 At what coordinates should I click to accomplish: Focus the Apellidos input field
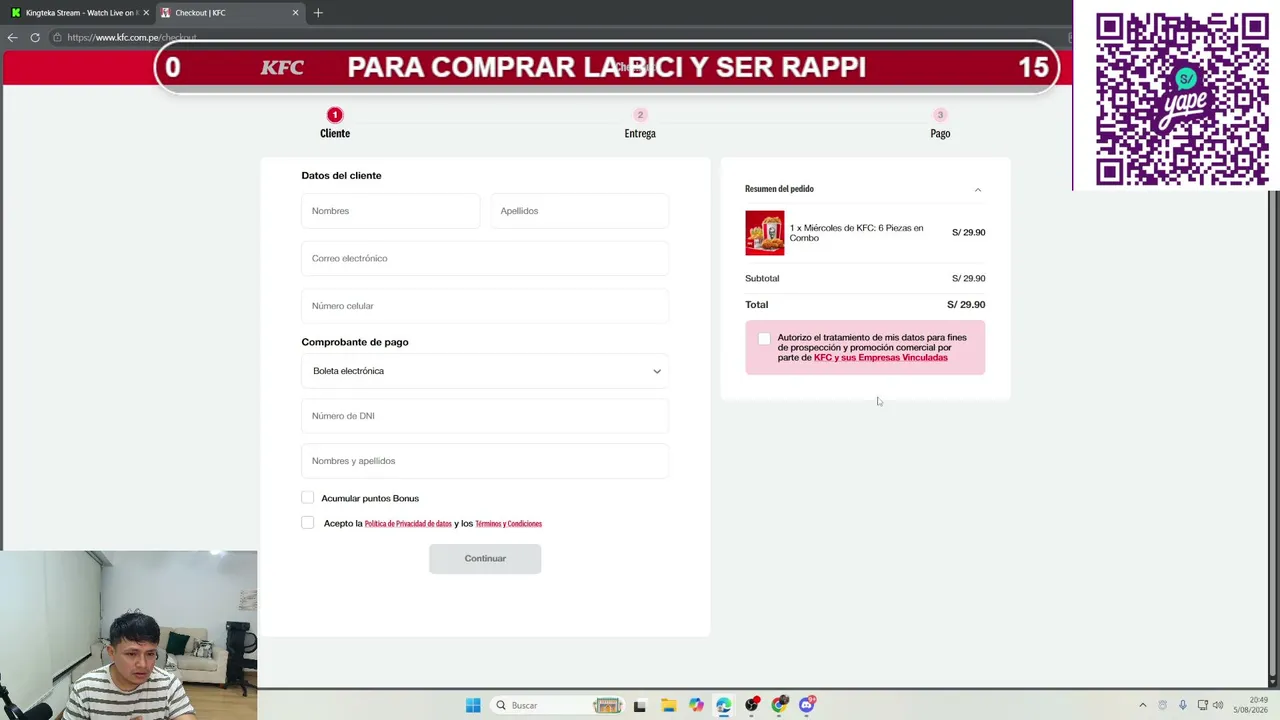tap(579, 211)
